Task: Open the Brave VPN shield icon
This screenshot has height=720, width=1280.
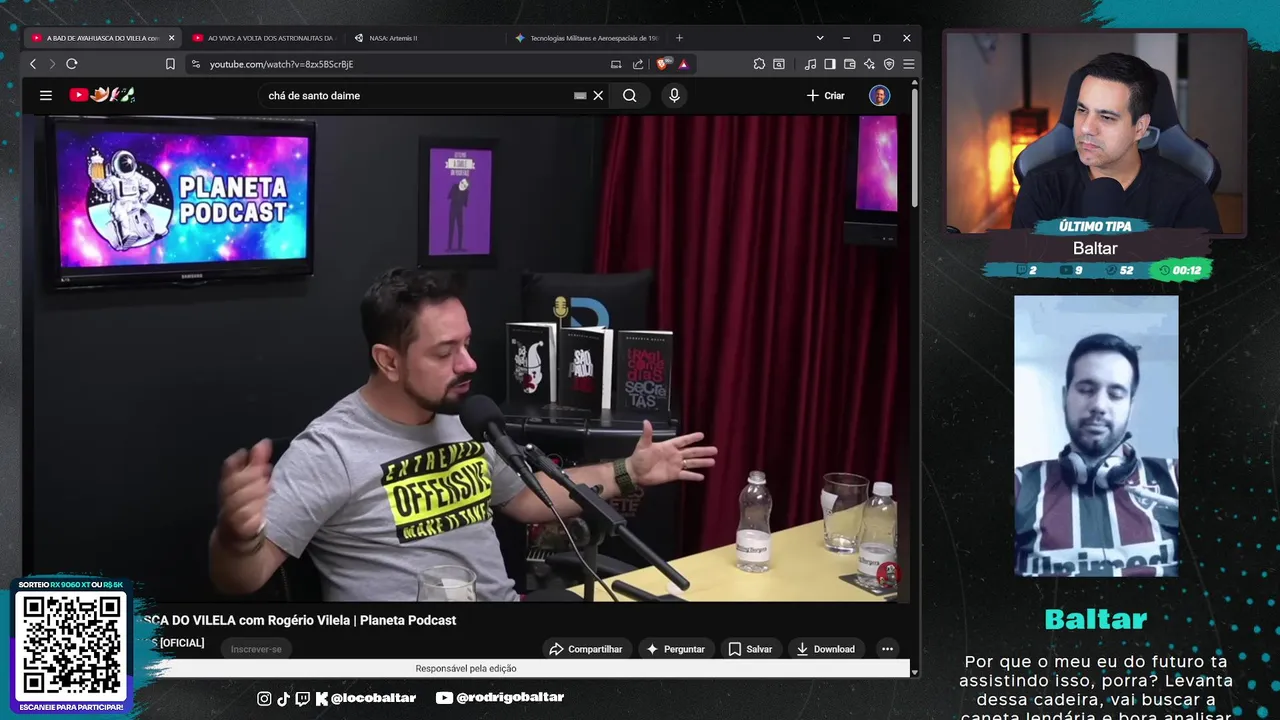Action: pyautogui.click(x=889, y=64)
